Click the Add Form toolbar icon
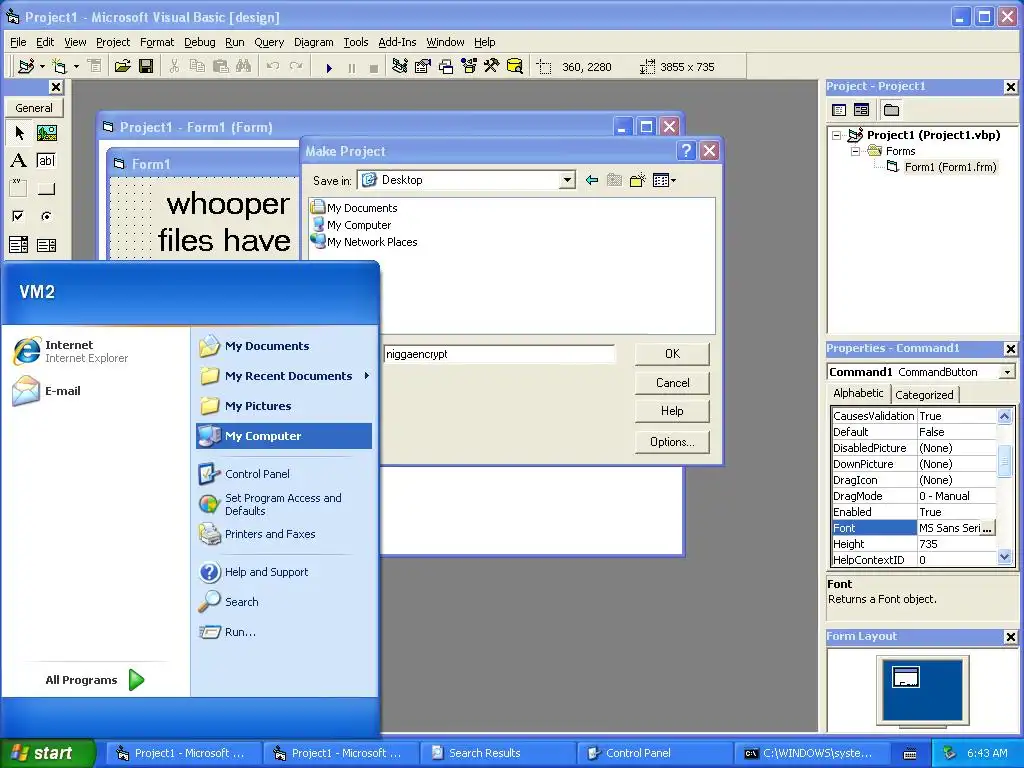Image resolution: width=1024 pixels, height=768 pixels. pos(59,67)
